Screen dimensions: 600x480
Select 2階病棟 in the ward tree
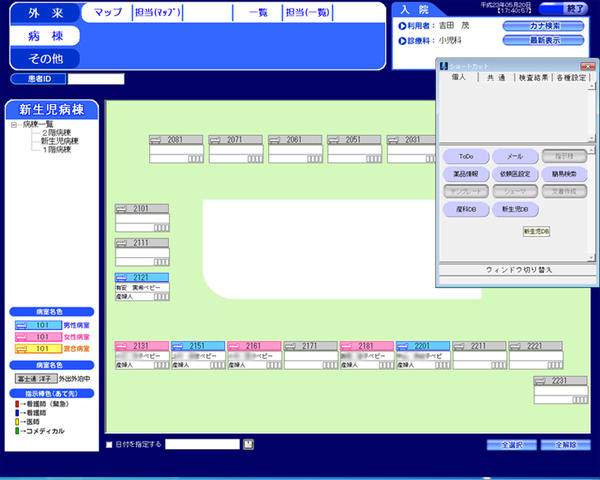56,132
